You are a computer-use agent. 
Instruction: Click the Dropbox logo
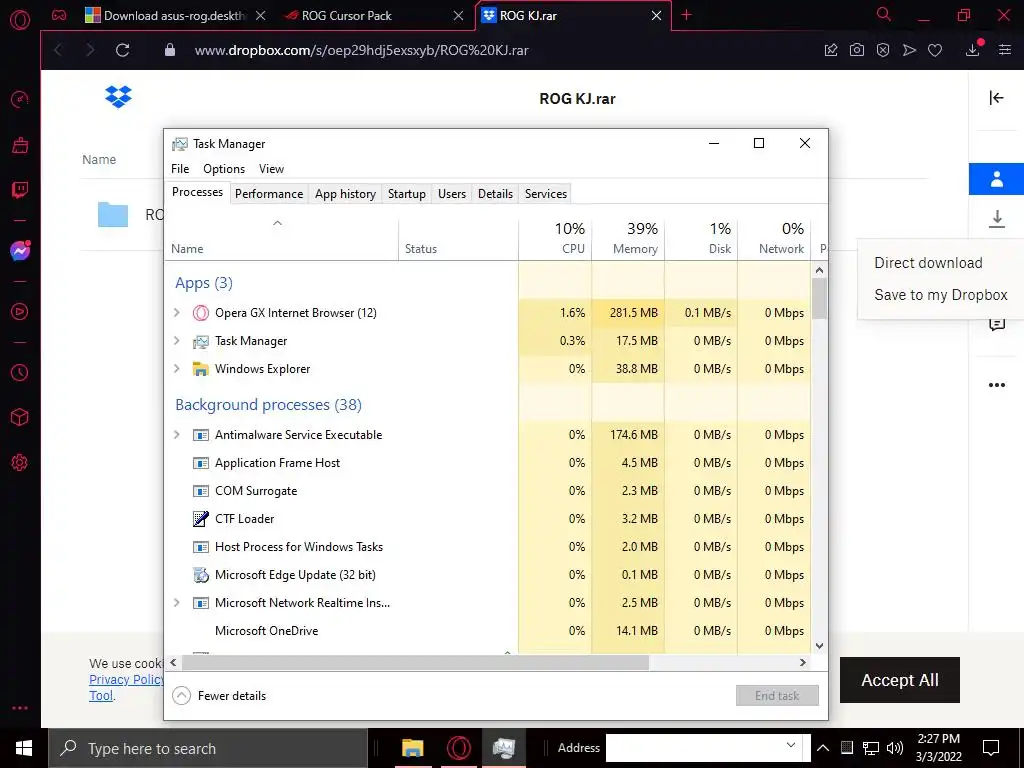click(x=118, y=97)
